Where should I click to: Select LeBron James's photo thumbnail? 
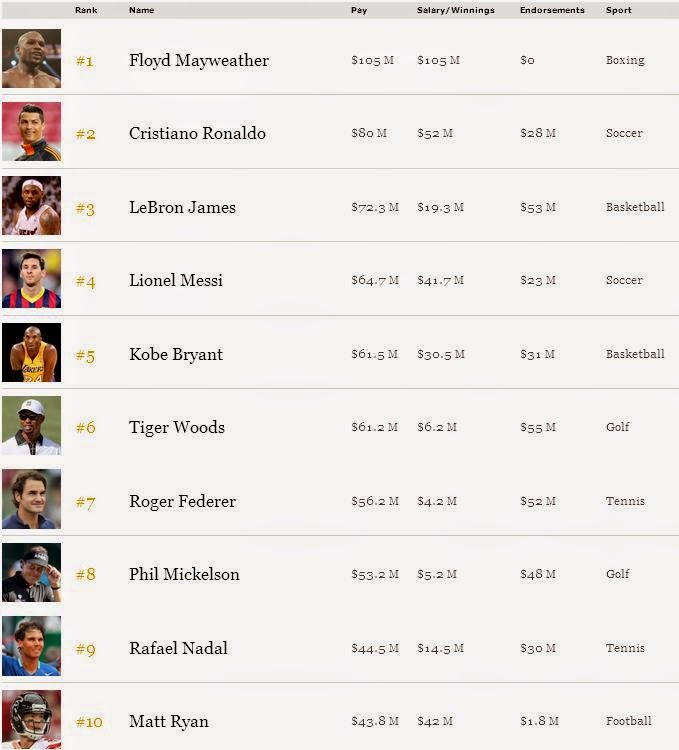(32, 206)
